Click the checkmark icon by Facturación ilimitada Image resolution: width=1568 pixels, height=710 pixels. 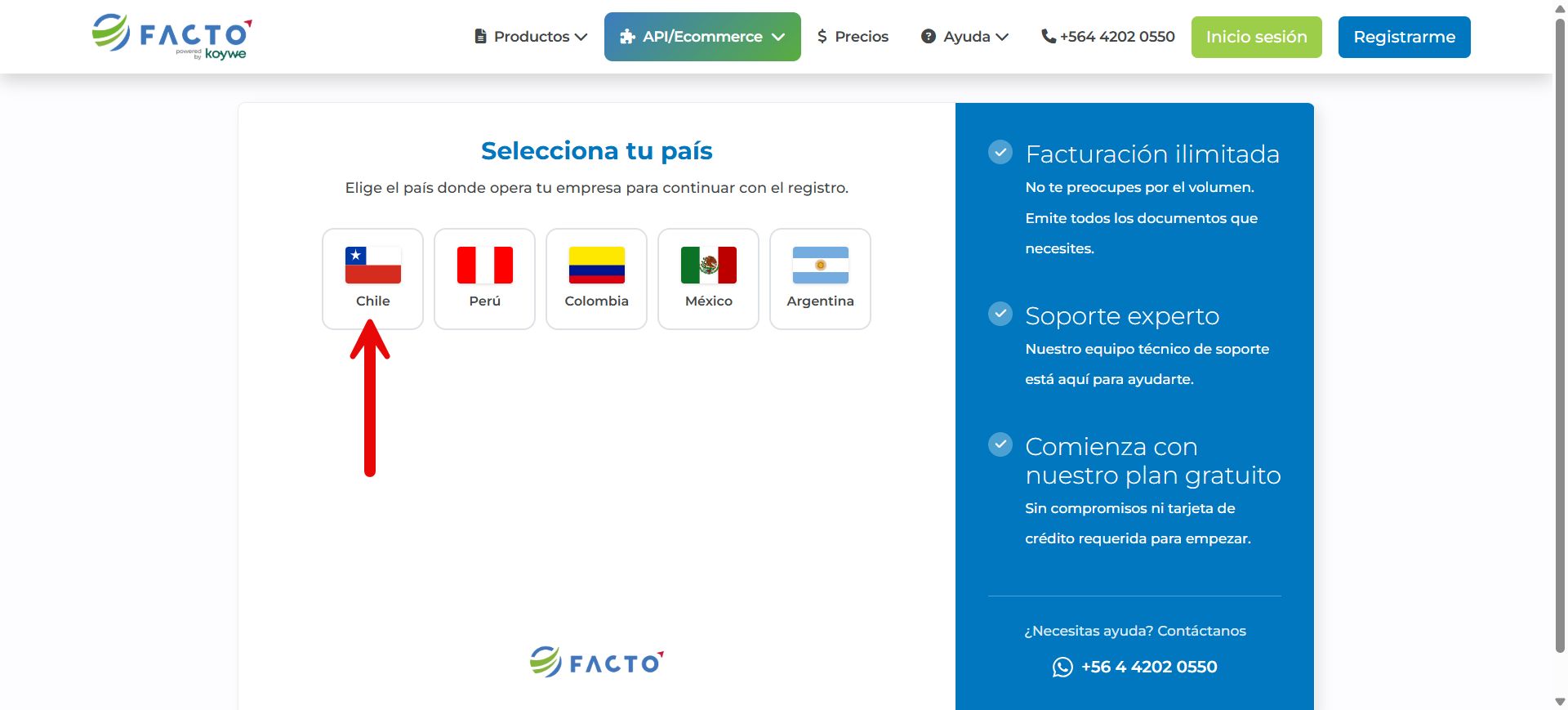(1000, 152)
